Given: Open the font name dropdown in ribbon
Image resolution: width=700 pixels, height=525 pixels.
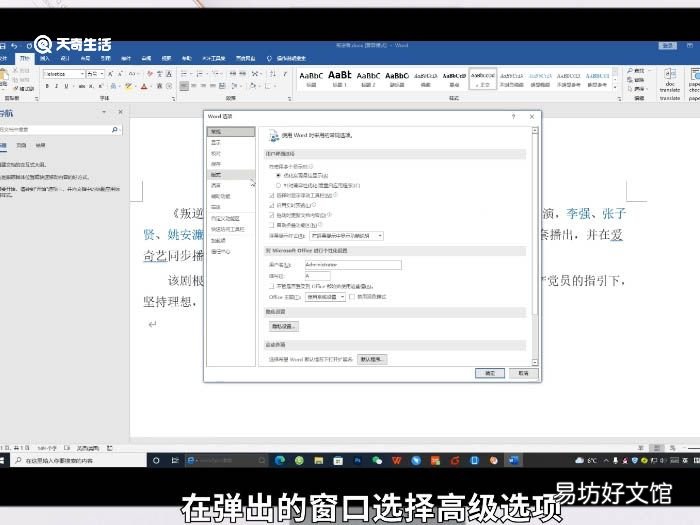Looking at the screenshot, I should coord(82,74).
